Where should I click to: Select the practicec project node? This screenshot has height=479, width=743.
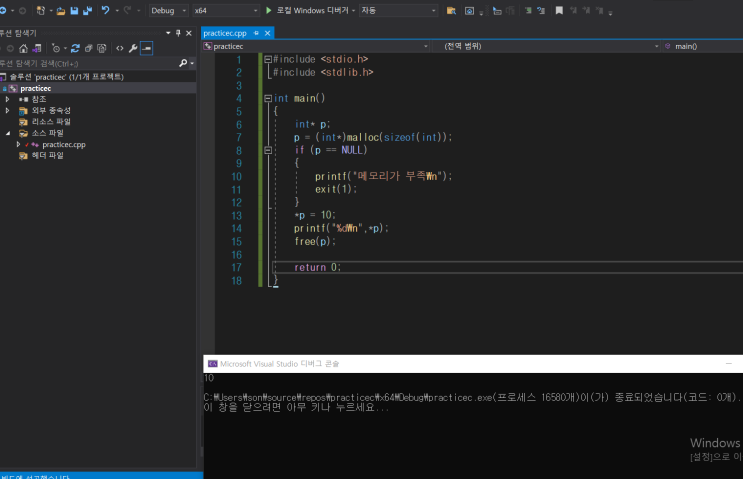pyautogui.click(x=36, y=89)
